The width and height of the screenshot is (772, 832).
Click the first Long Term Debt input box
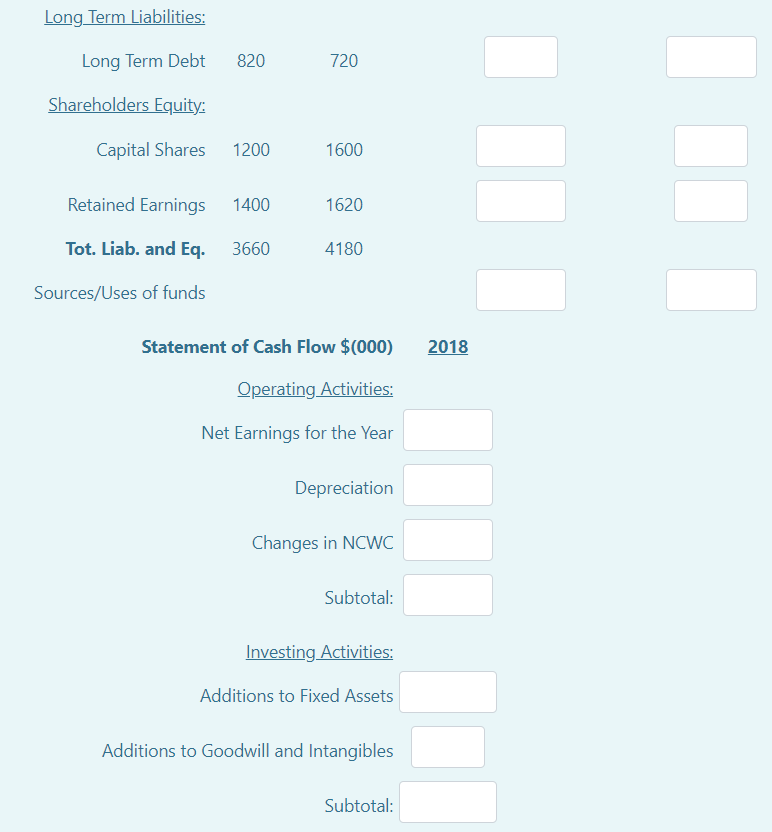coord(520,56)
